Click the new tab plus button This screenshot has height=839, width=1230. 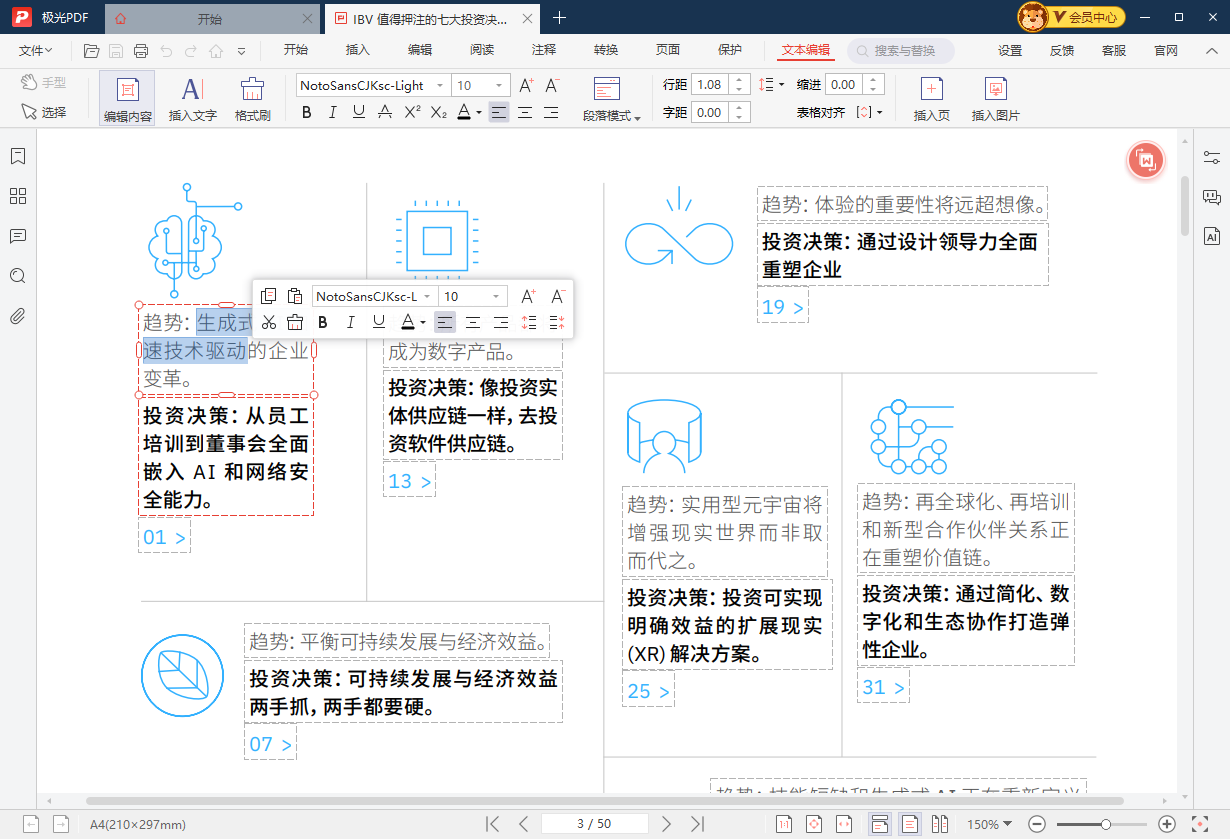pos(560,18)
